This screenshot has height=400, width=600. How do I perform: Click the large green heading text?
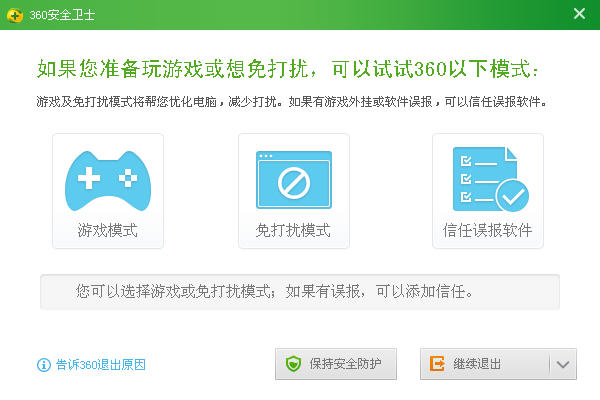click(x=288, y=68)
